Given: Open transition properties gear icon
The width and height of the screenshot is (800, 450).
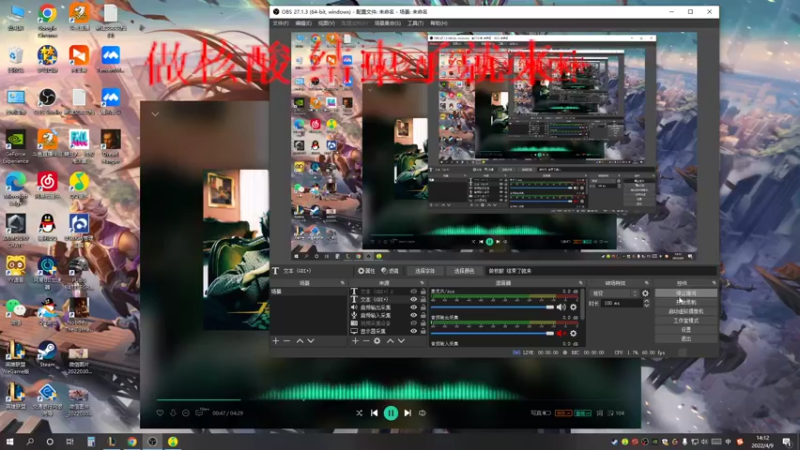Looking at the screenshot, I should coord(645,293).
